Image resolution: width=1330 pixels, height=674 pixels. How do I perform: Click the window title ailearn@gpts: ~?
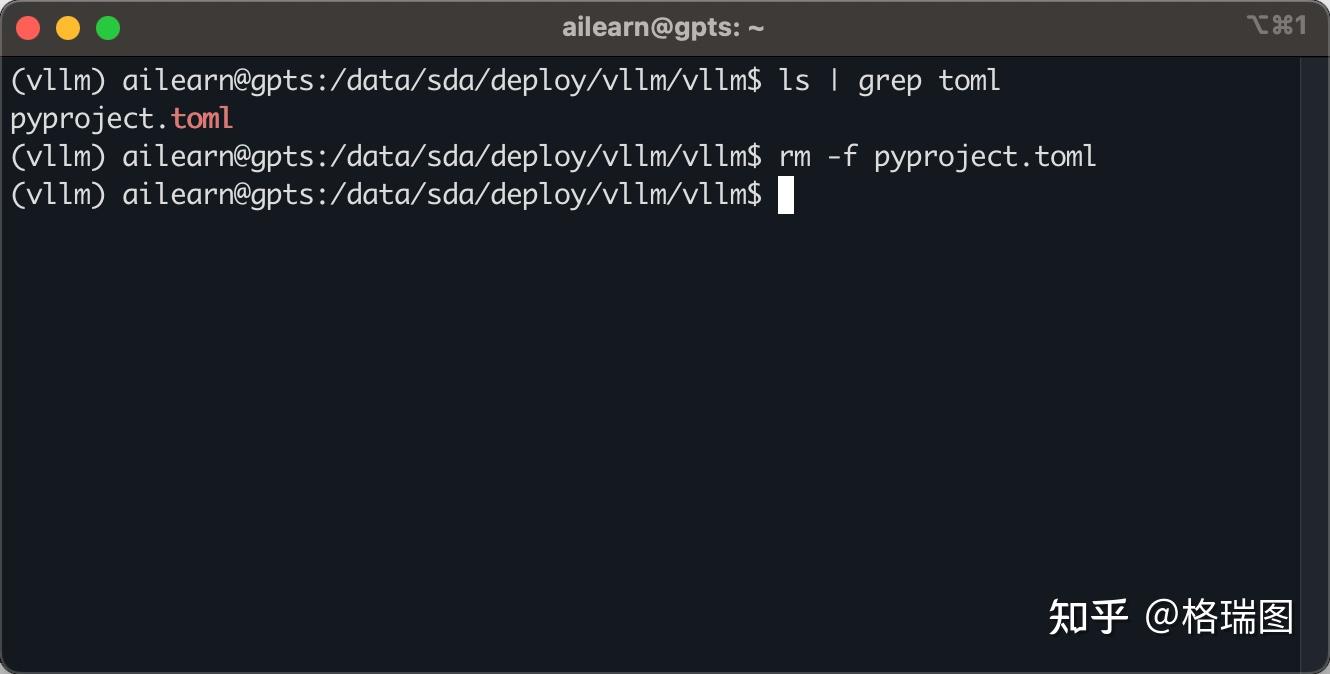(x=663, y=28)
